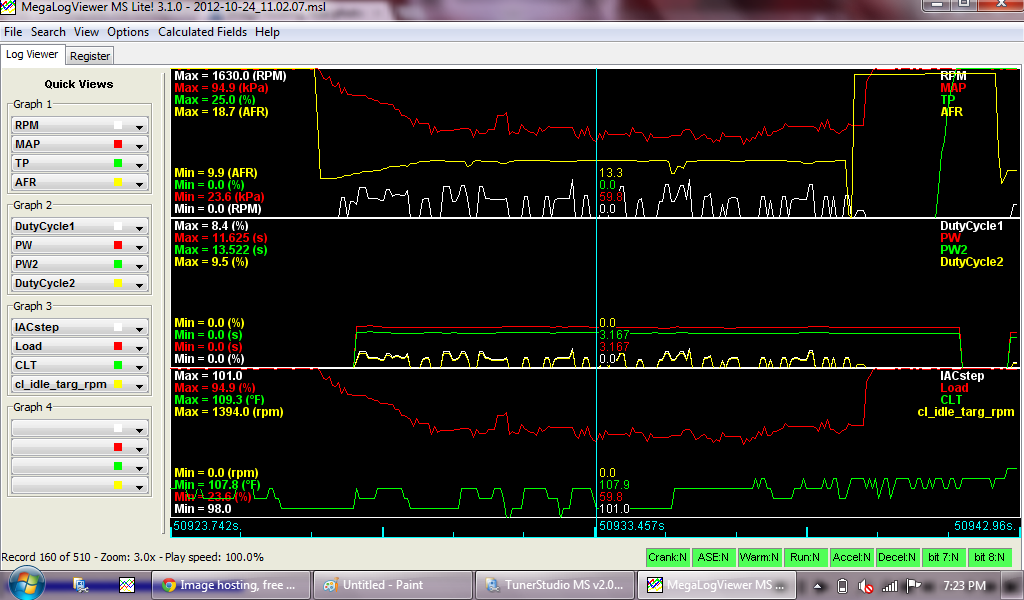Click the Warm:N status indicator
This screenshot has height=600, width=1024.
759,557
